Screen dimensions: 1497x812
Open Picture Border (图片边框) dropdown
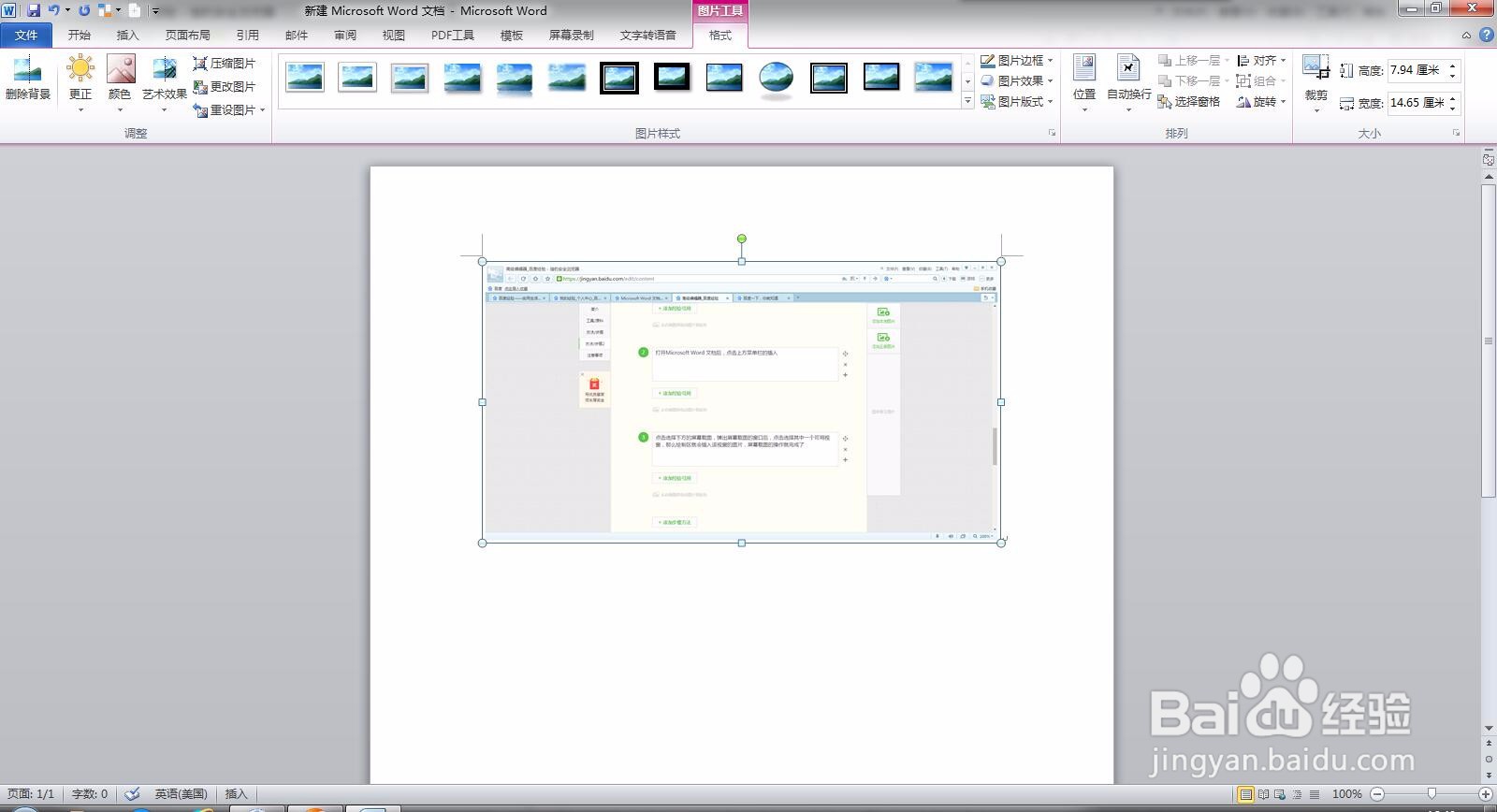1017,60
